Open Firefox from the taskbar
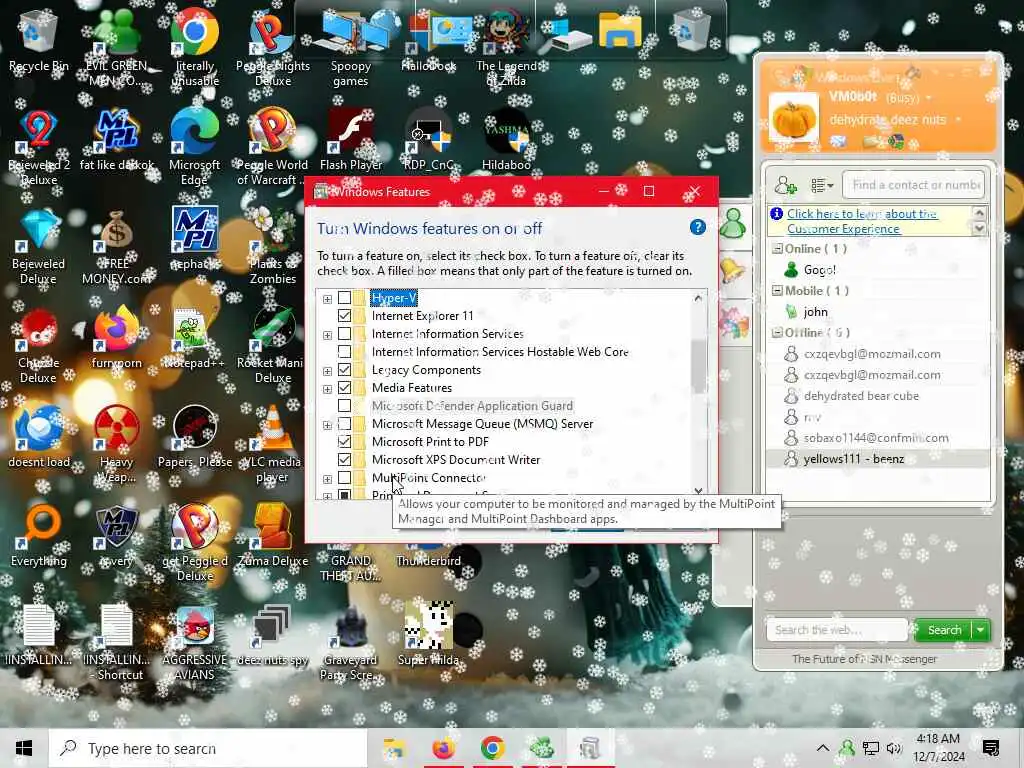This screenshot has width=1024, height=768. [x=443, y=748]
